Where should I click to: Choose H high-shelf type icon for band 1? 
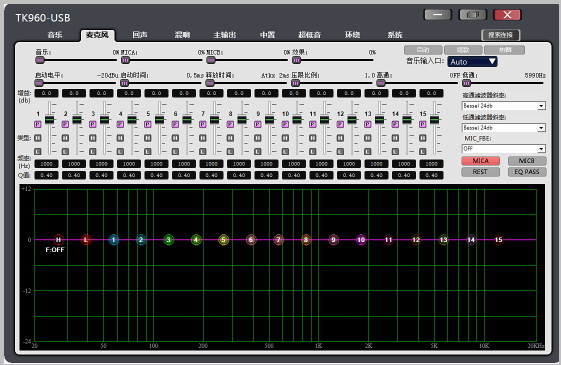38,138
